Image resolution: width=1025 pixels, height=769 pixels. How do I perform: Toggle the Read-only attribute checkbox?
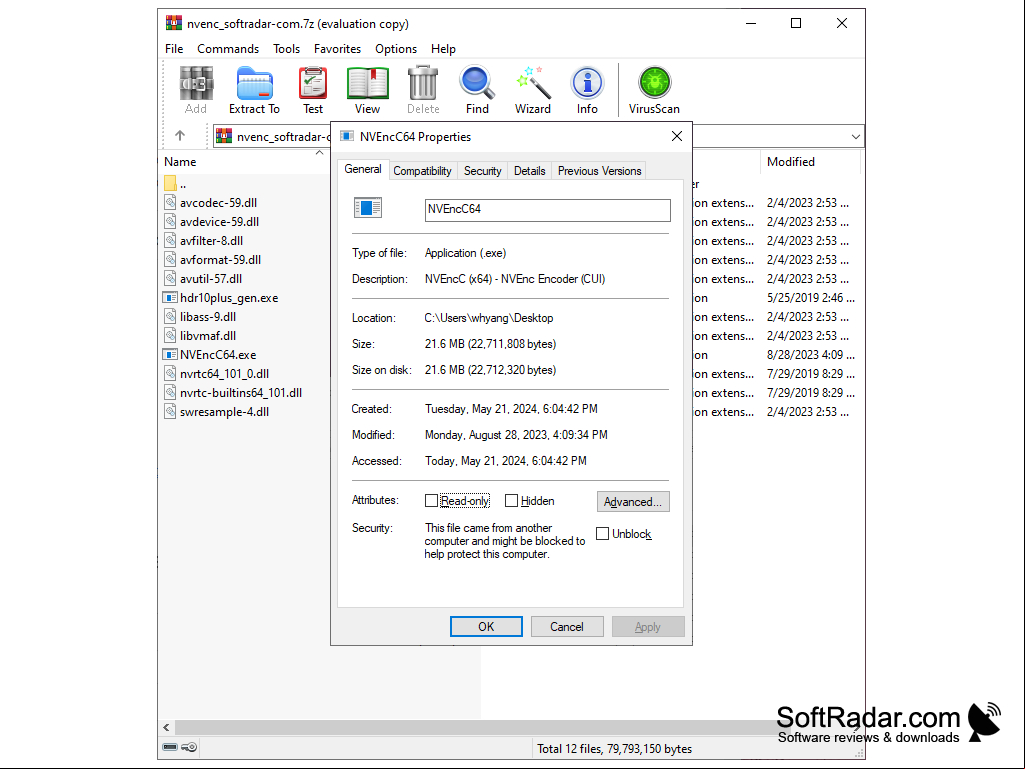point(431,501)
